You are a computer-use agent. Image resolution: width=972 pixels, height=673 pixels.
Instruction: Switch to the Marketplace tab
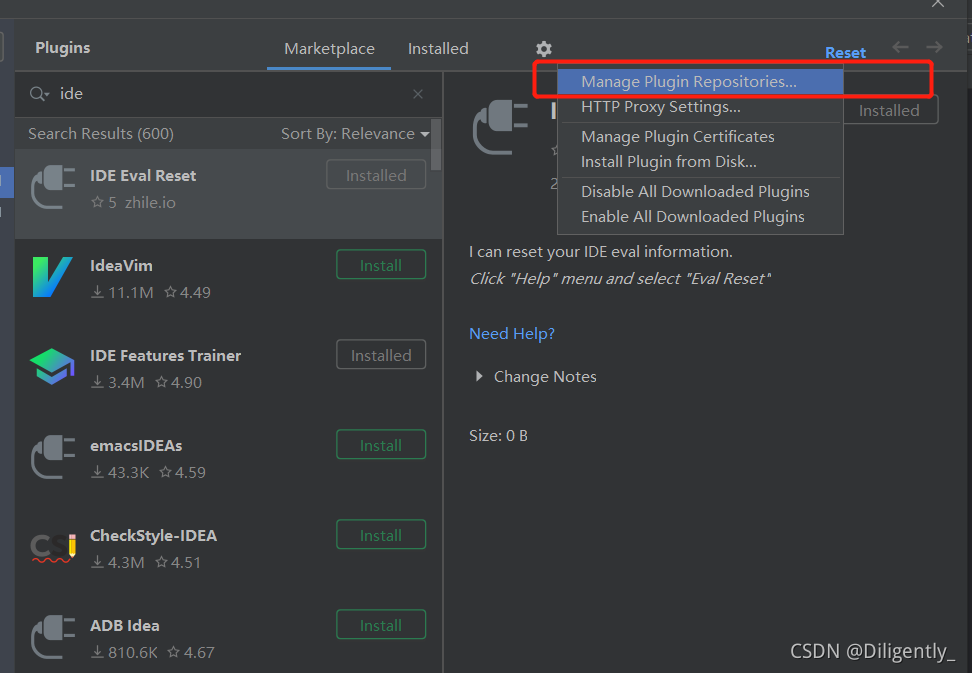(x=329, y=49)
